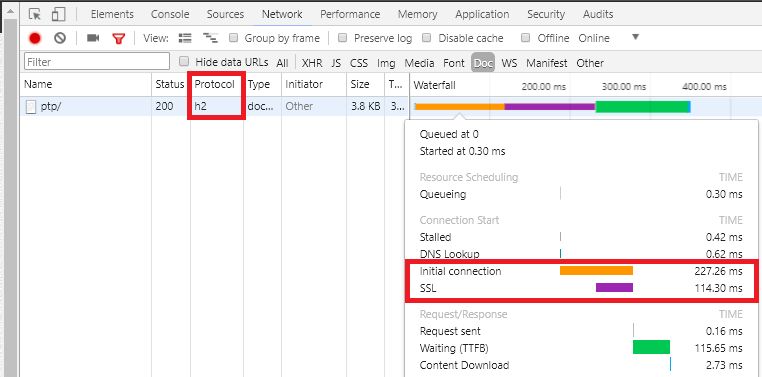Viewport: 762px width, 377px height.
Task: Open the Online throttling dropdown arrow
Action: [x=635, y=37]
